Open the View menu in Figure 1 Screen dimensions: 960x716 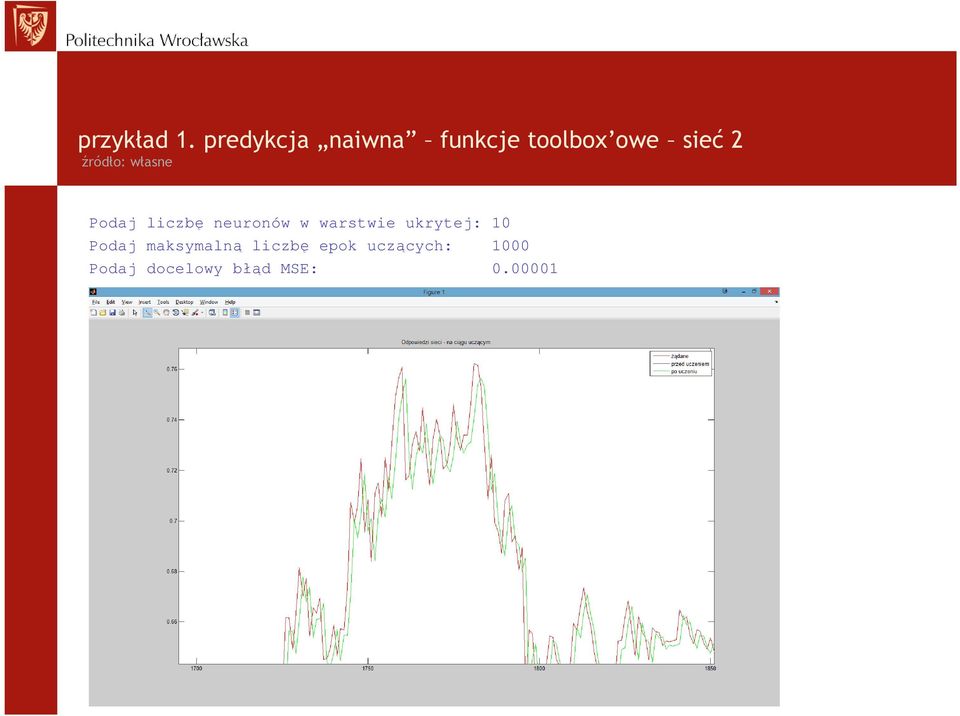coord(127,302)
